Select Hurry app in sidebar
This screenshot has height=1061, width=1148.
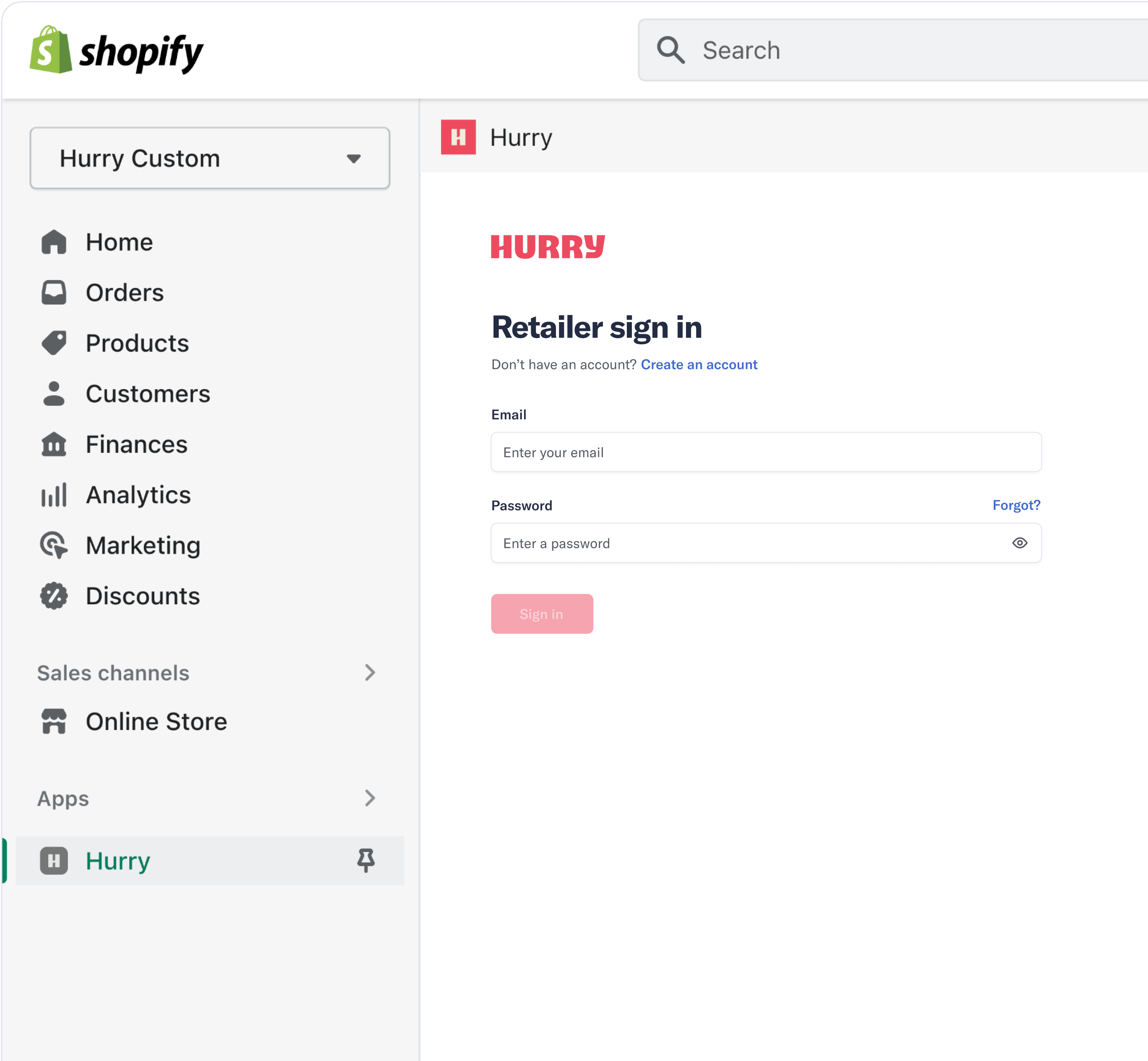210,861
